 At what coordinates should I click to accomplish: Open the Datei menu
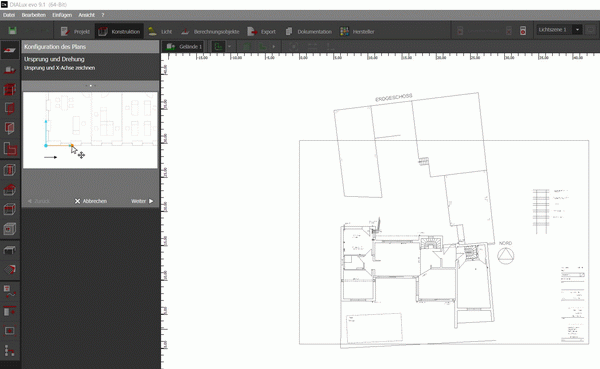point(9,15)
